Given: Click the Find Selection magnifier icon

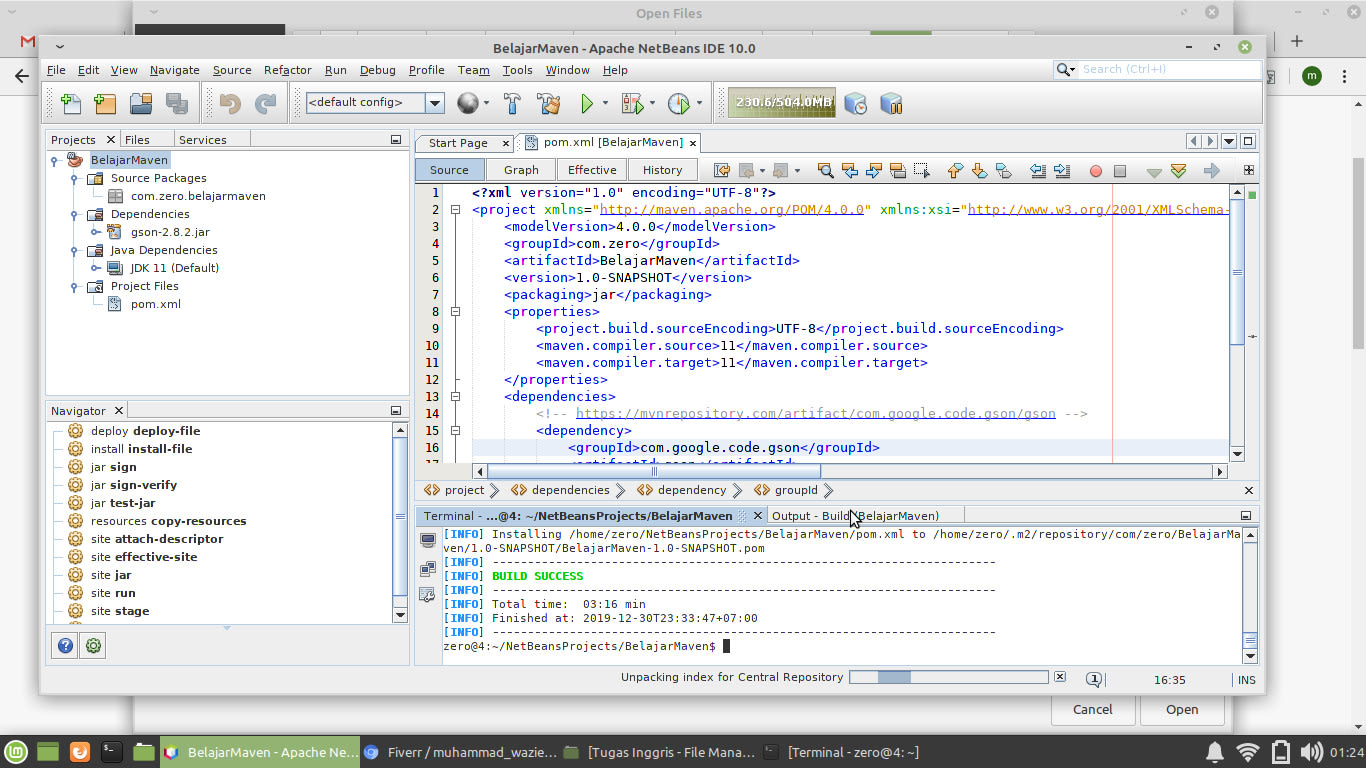Looking at the screenshot, I should (825, 171).
